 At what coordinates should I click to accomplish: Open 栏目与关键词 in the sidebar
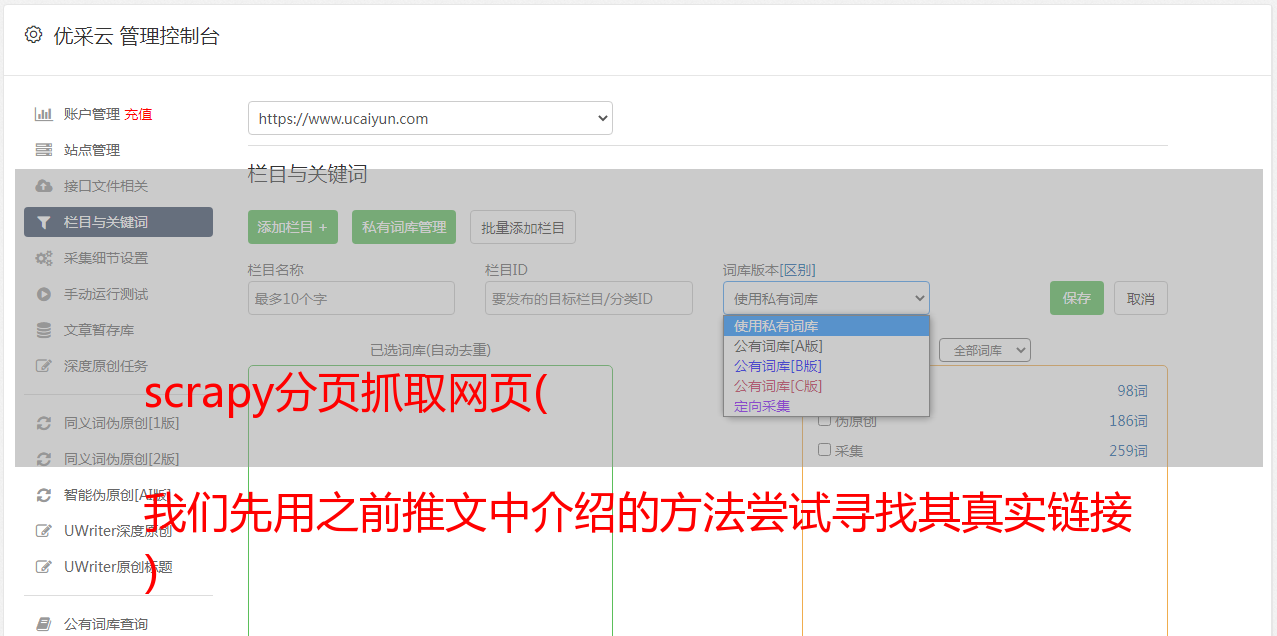click(118, 222)
